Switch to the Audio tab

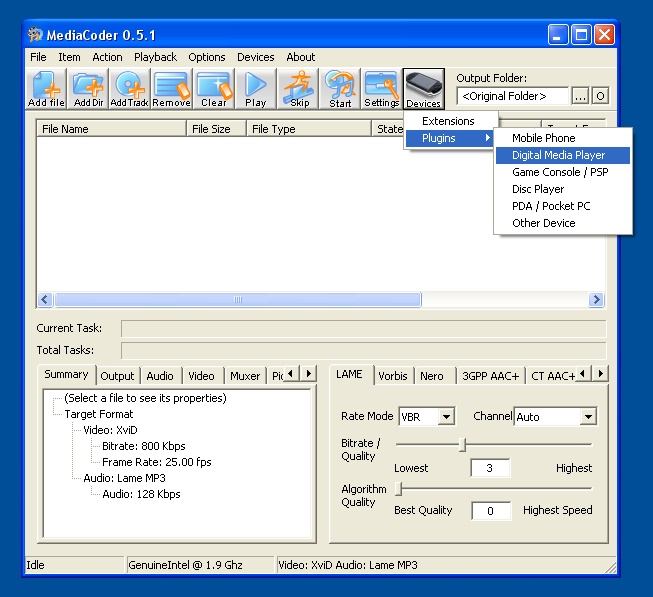[160, 376]
